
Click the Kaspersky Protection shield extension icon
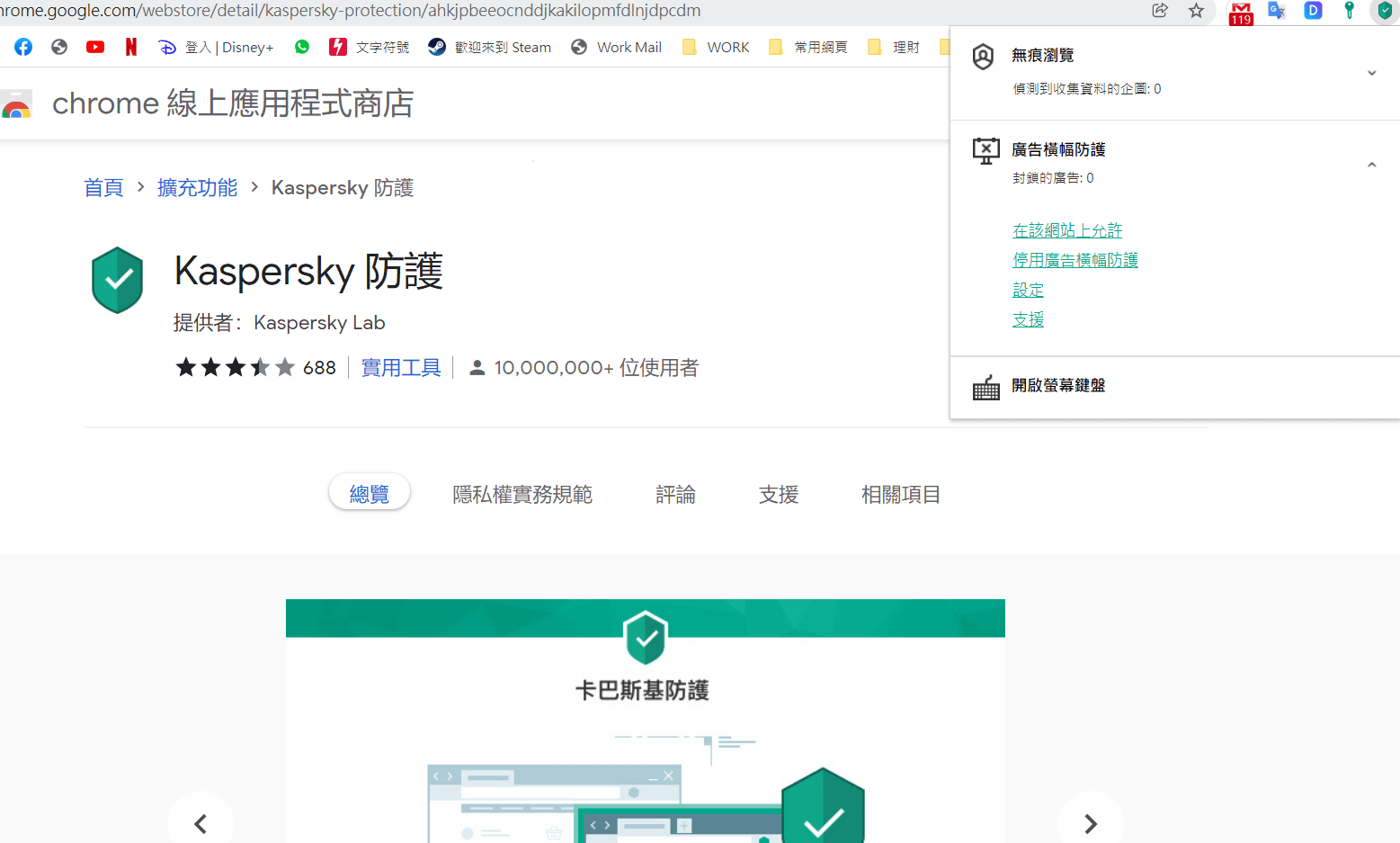(1384, 11)
